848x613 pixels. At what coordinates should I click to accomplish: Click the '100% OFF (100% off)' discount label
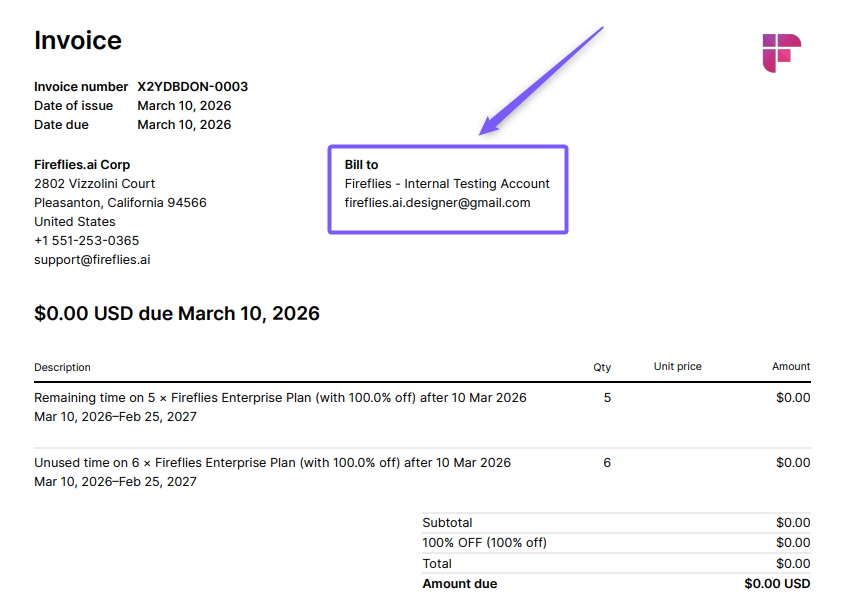point(485,543)
